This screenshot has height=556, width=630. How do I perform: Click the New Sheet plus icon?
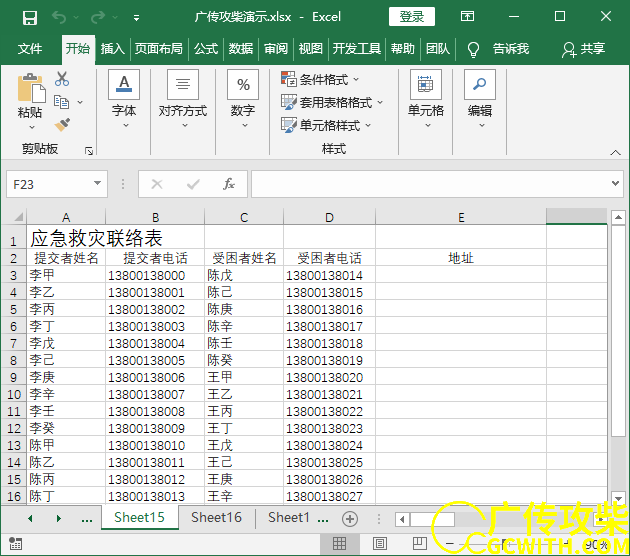click(x=350, y=519)
